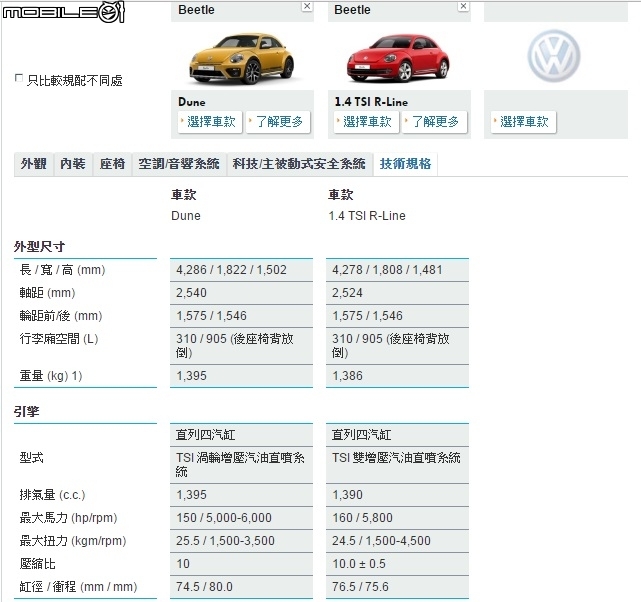Click the Dune dimensions 4,286 / 1,822 / 1,502
641x602 pixels.
pyautogui.click(x=231, y=270)
